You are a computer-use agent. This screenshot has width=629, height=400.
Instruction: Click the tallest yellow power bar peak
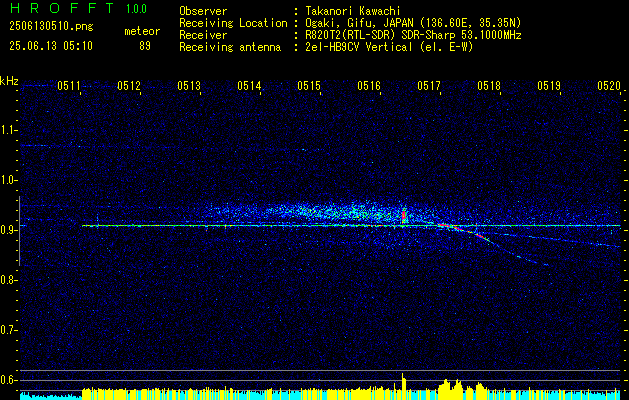[403, 386]
